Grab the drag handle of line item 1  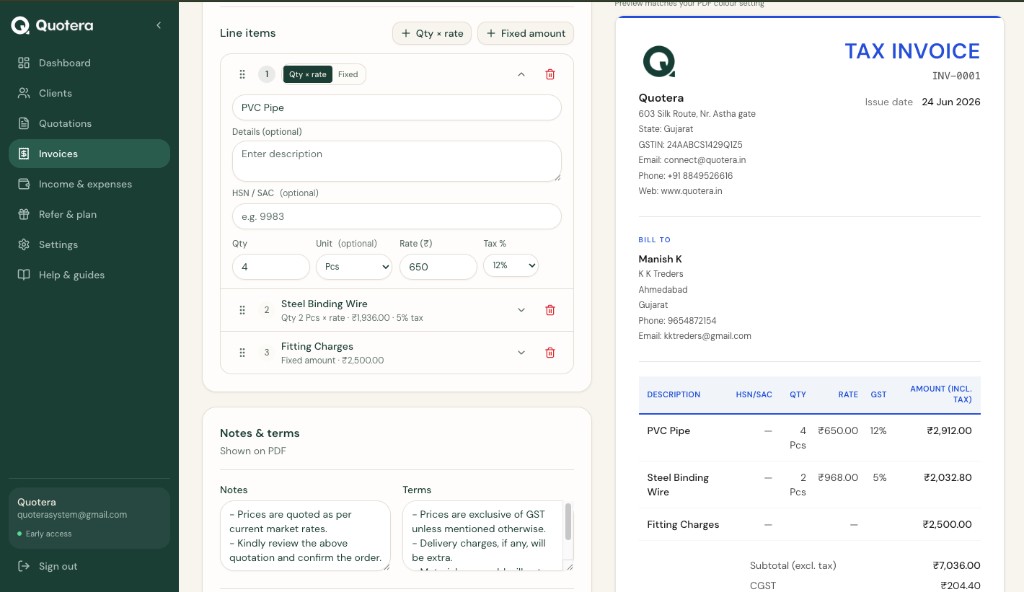pyautogui.click(x=242, y=74)
